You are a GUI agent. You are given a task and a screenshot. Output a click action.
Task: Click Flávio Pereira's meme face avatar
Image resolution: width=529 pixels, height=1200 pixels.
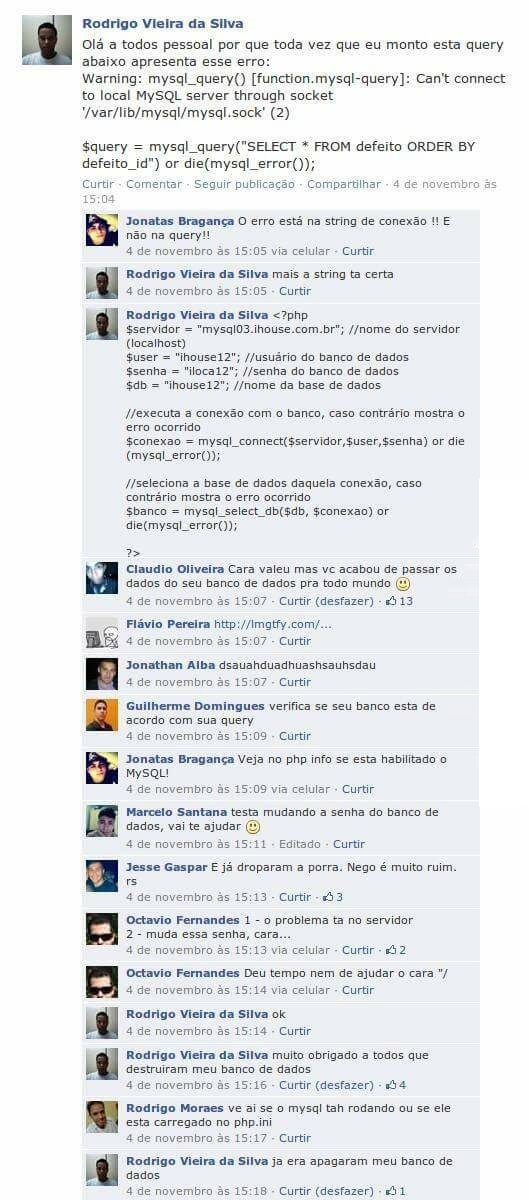tap(102, 632)
